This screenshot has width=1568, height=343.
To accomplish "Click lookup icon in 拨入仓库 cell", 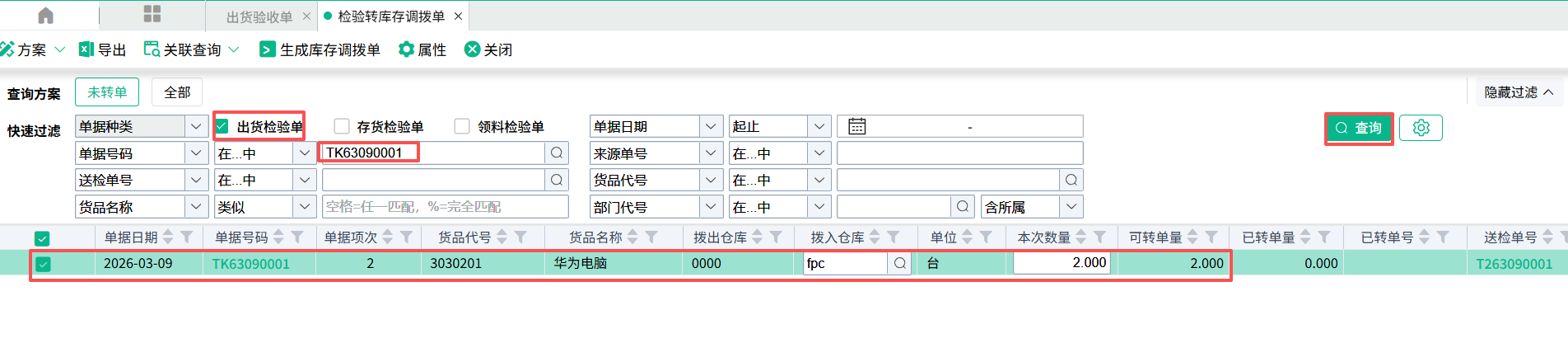I will pos(900,264).
